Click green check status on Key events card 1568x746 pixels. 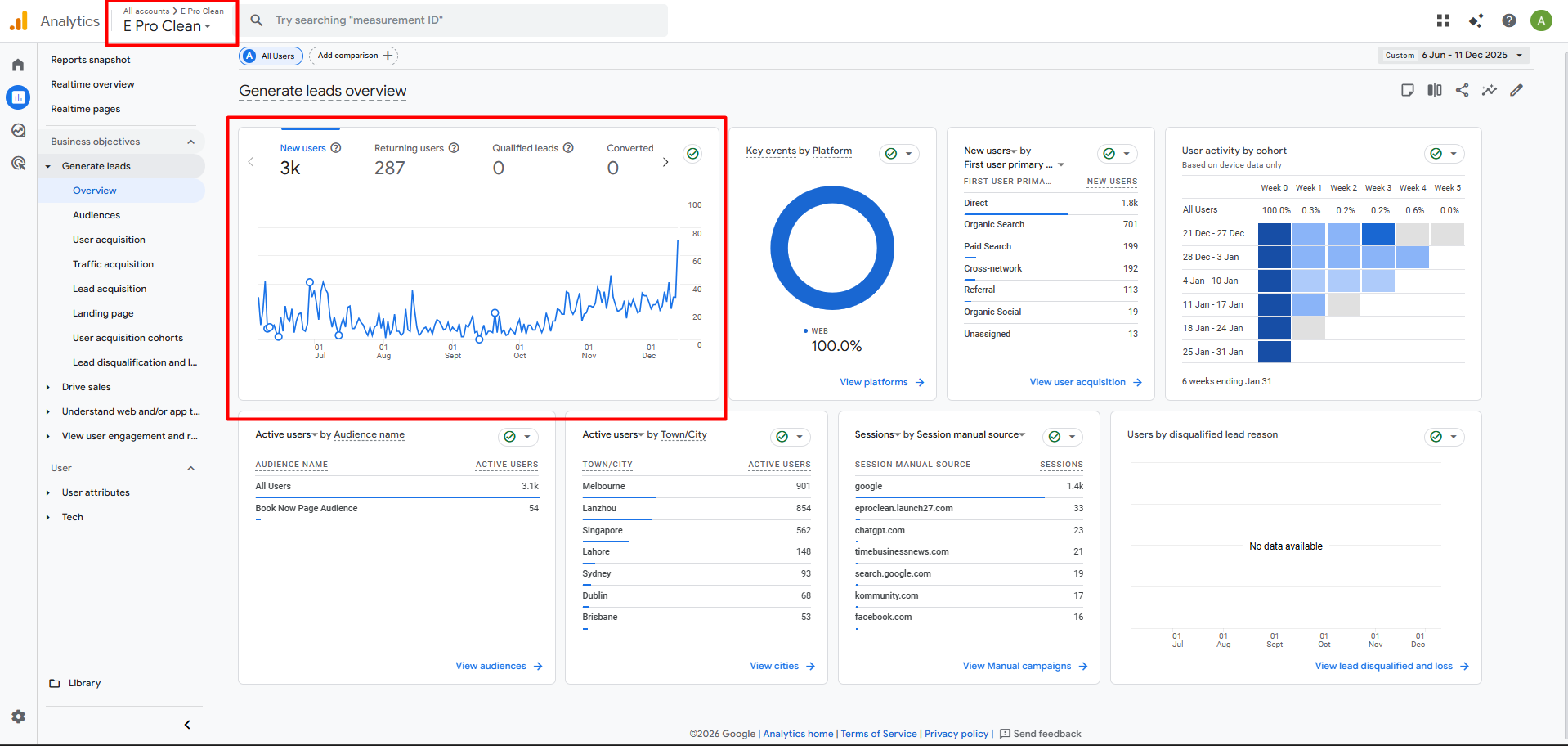point(891,154)
